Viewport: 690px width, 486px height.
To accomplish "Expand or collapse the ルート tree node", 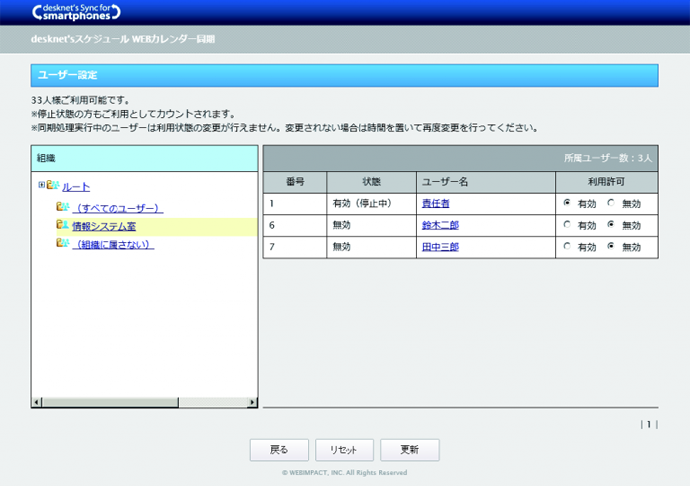I will pyautogui.click(x=41, y=185).
